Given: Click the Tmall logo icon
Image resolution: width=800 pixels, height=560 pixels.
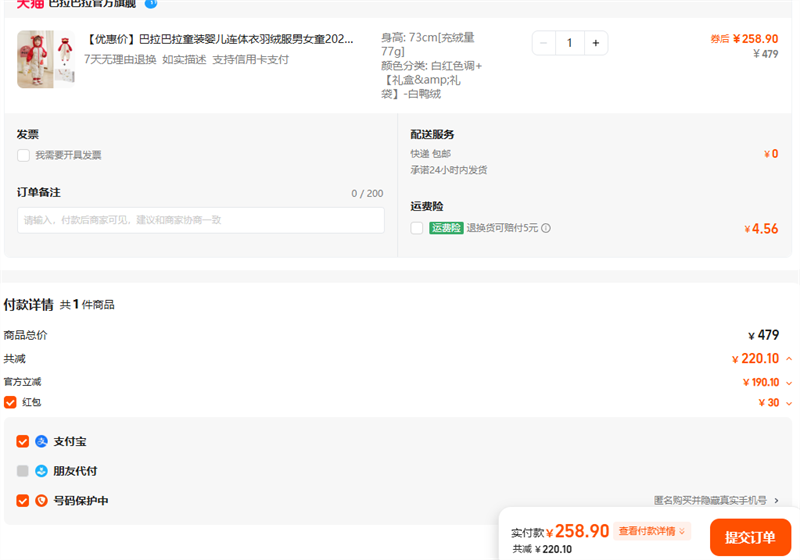Looking at the screenshot, I should coord(30,4).
